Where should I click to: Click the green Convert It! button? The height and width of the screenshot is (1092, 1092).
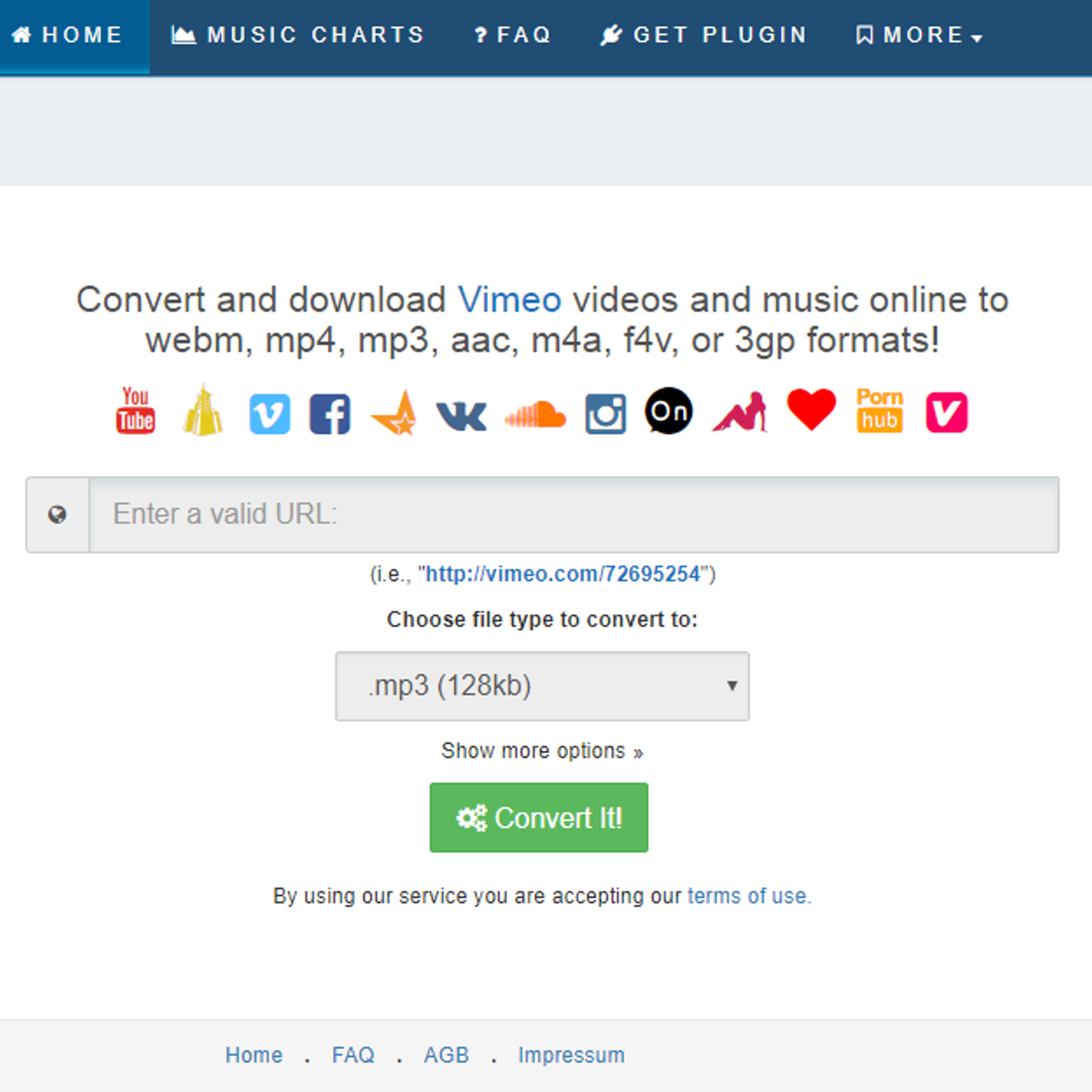coord(539,818)
